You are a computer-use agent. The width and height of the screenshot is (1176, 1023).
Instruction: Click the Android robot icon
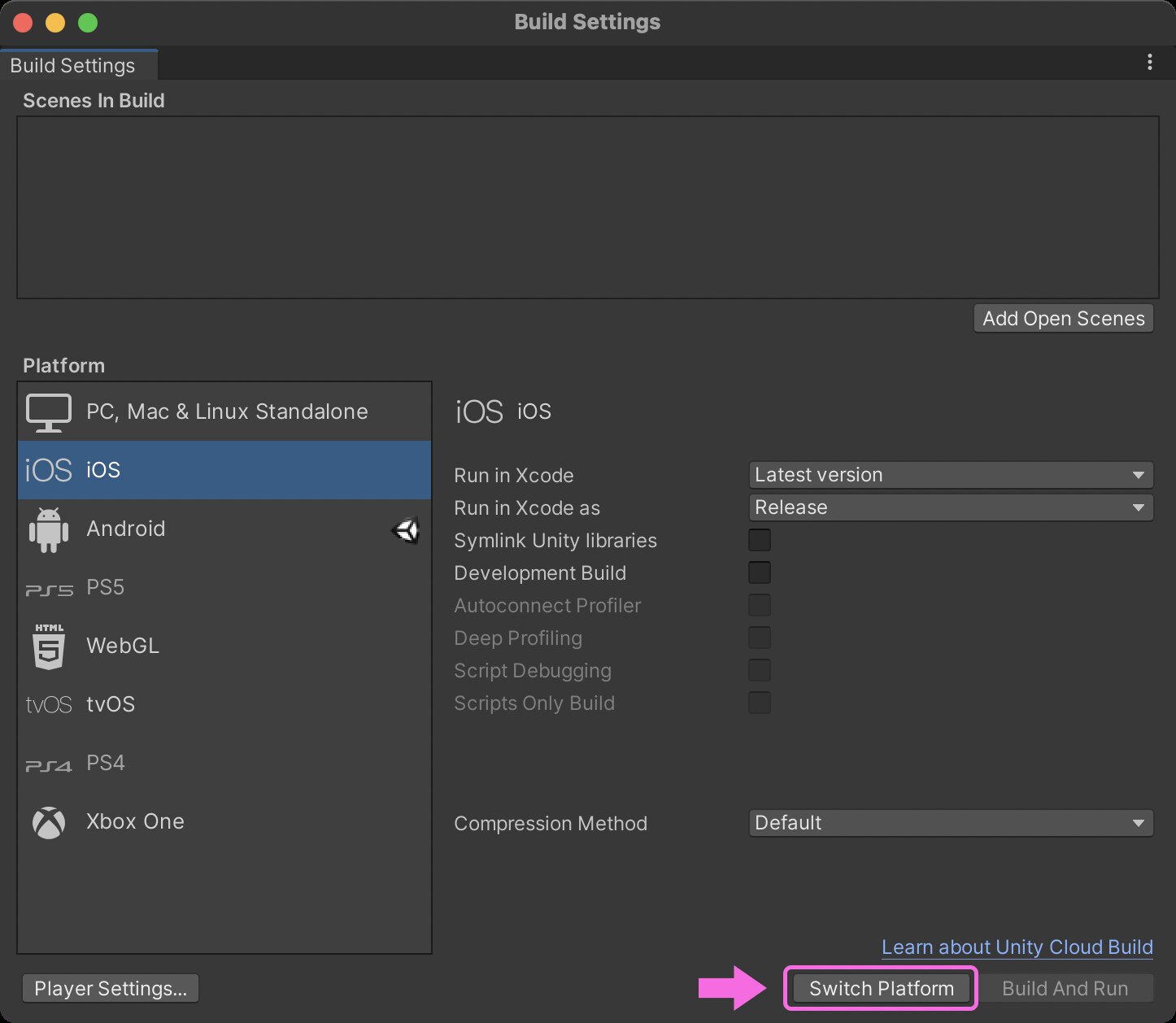[49, 529]
